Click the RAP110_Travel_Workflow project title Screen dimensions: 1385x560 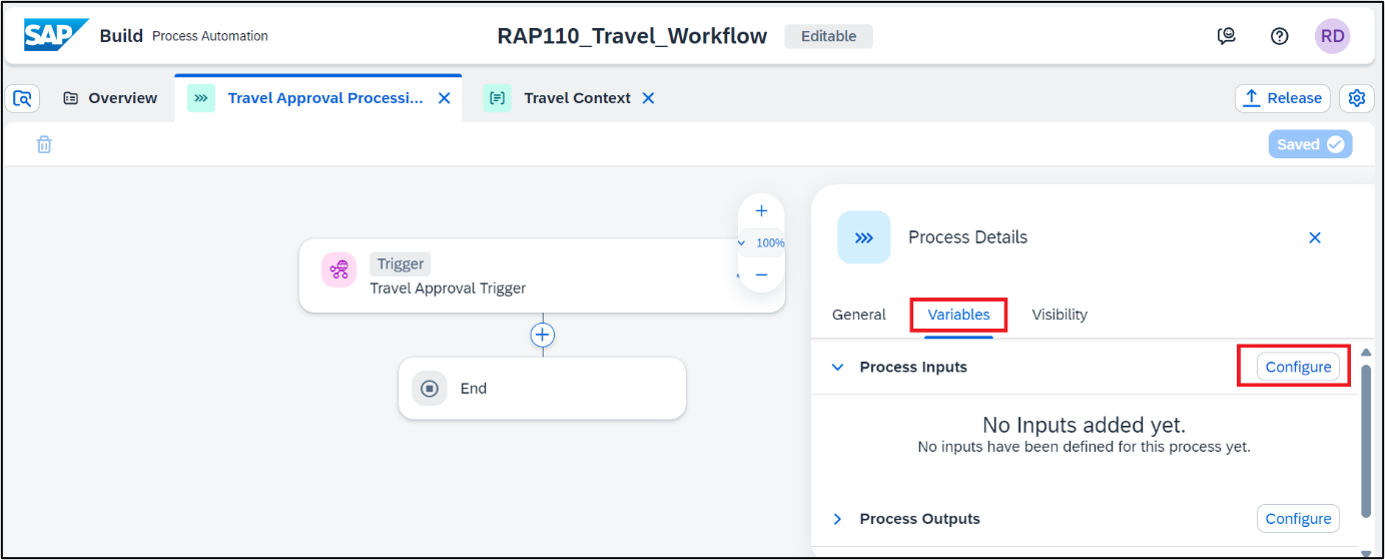click(x=632, y=36)
